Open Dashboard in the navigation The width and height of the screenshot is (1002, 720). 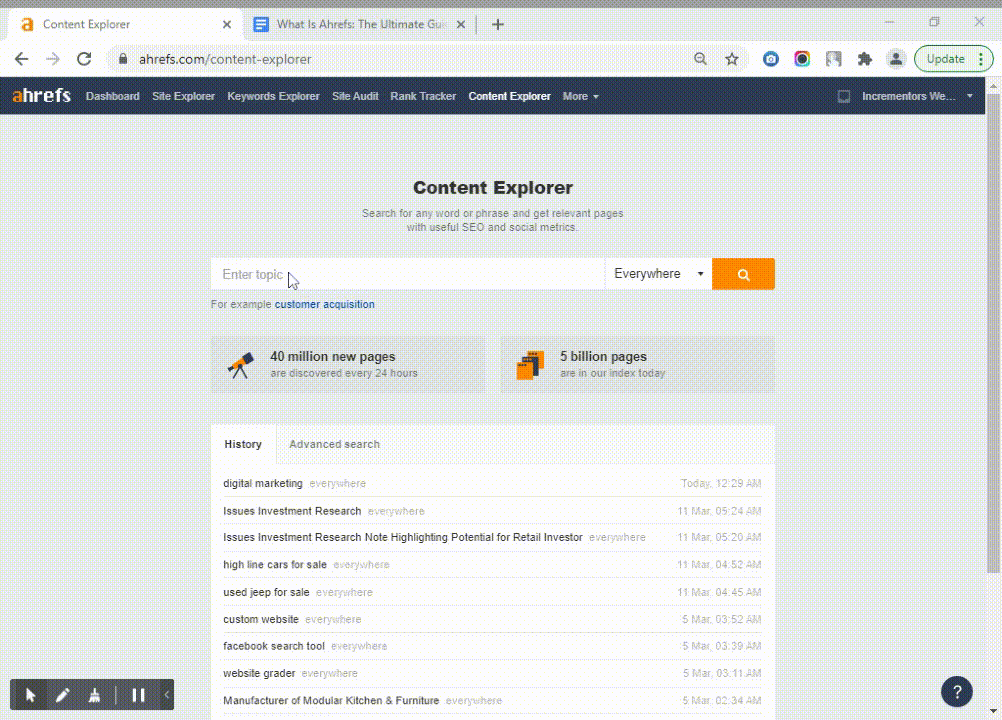[112, 96]
